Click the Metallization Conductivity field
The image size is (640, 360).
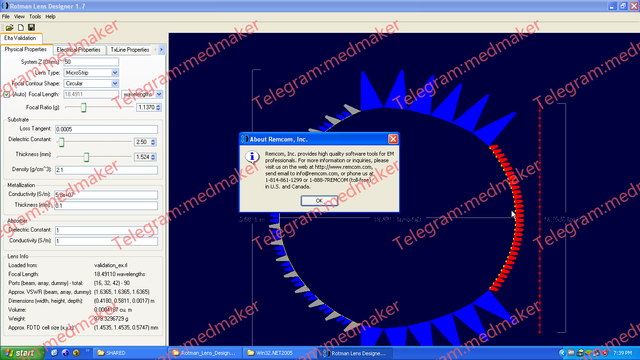106,195
